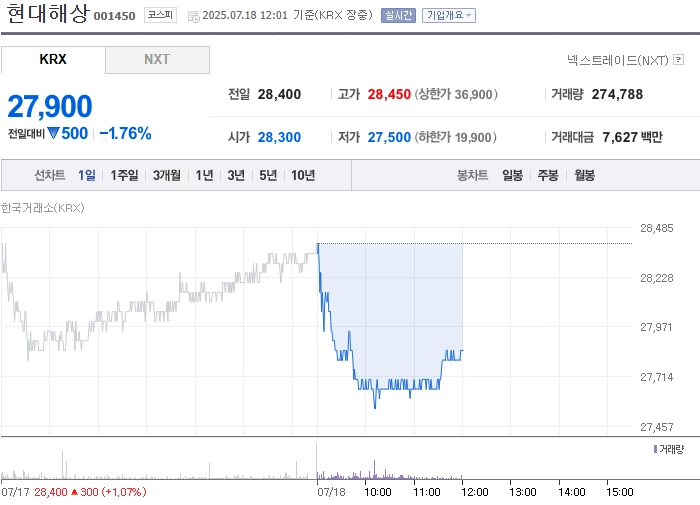Select the 10년 line chart range
The image size is (700, 505).
pos(303,175)
